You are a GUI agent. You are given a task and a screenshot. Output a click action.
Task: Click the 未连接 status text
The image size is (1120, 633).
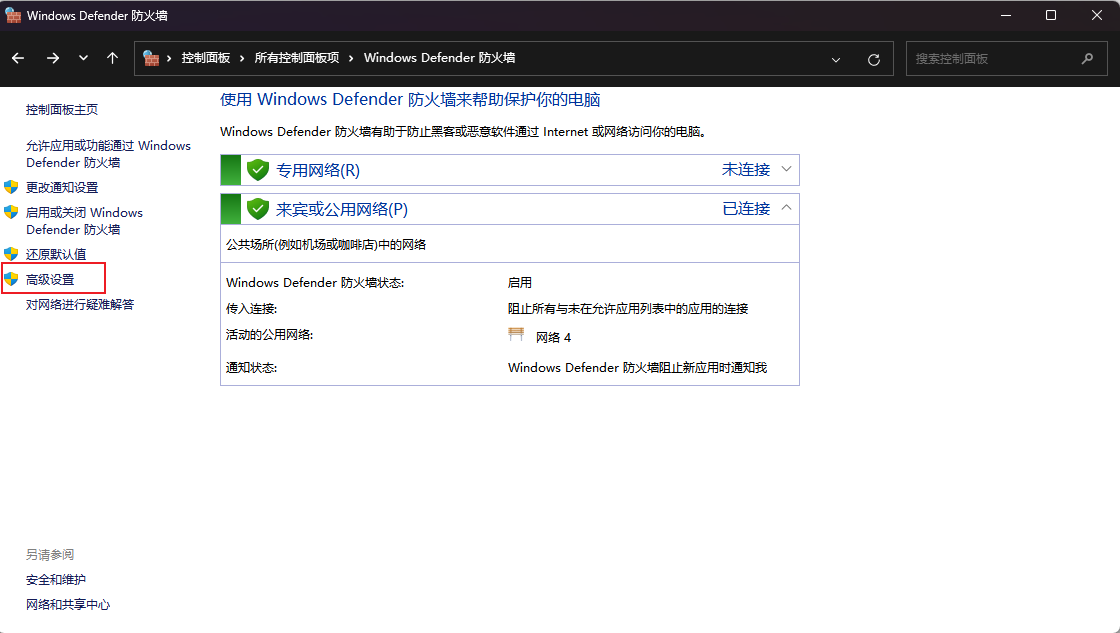click(746, 169)
